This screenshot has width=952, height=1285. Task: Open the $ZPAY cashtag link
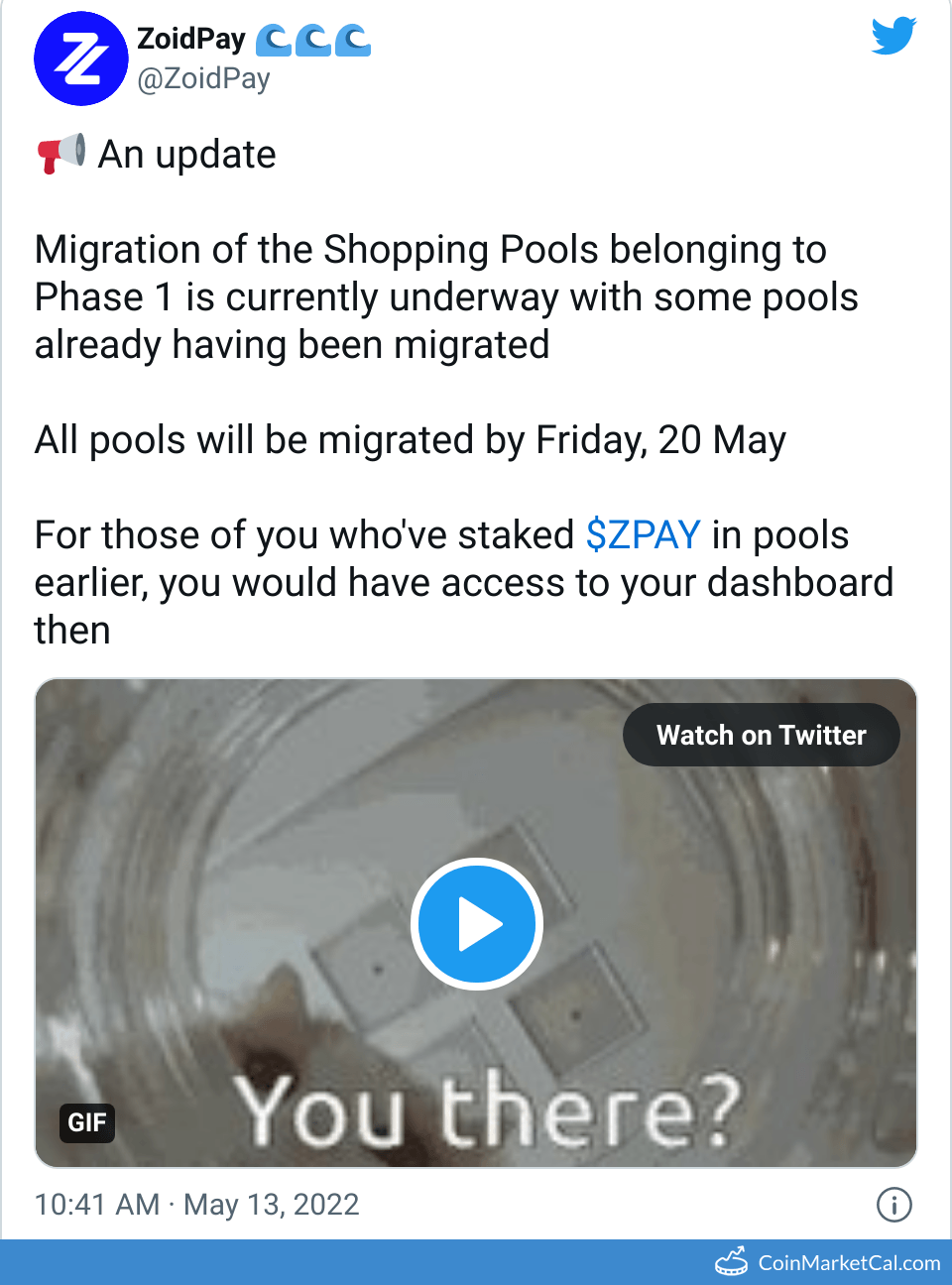[643, 535]
